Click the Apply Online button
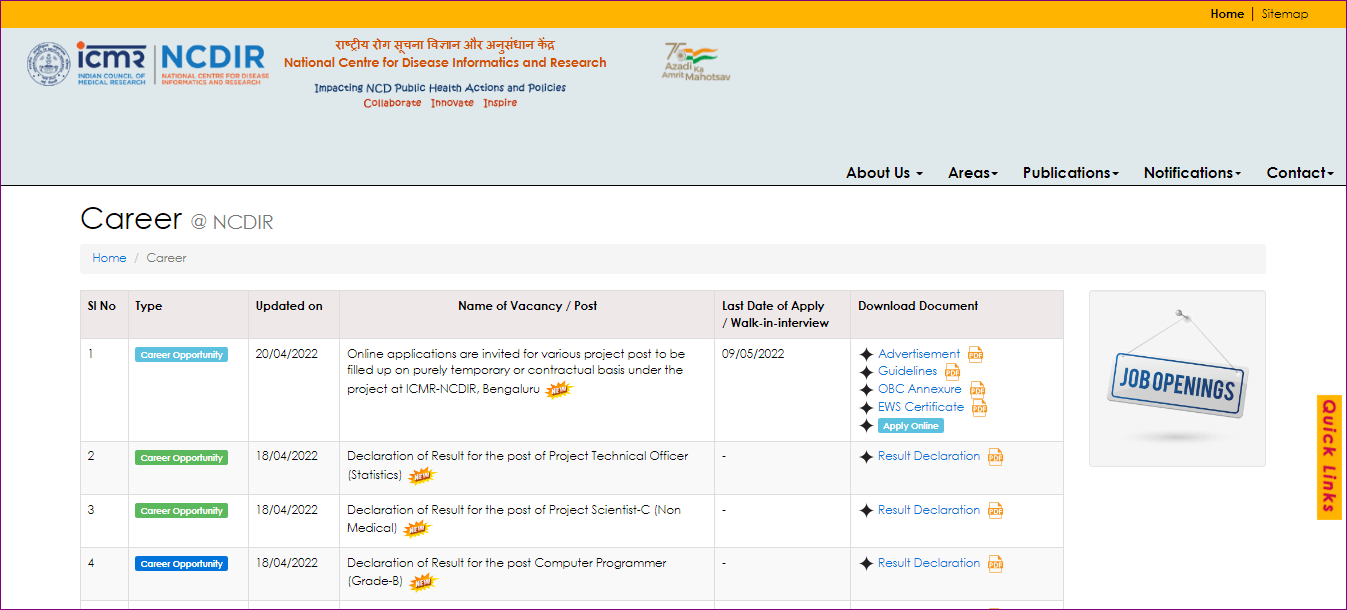 click(909, 425)
